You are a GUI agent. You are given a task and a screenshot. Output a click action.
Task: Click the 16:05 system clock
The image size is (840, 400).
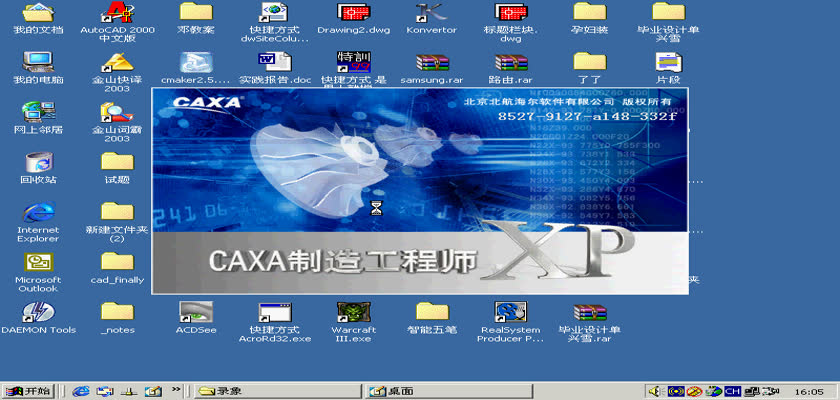(x=808, y=392)
